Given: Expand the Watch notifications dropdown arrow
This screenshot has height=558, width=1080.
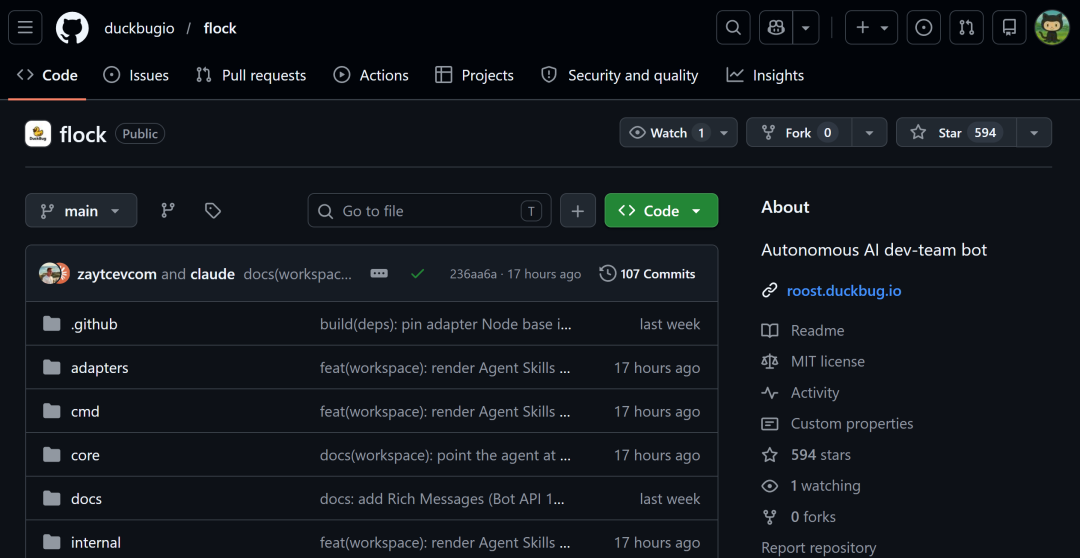Looking at the screenshot, I should 724,133.
